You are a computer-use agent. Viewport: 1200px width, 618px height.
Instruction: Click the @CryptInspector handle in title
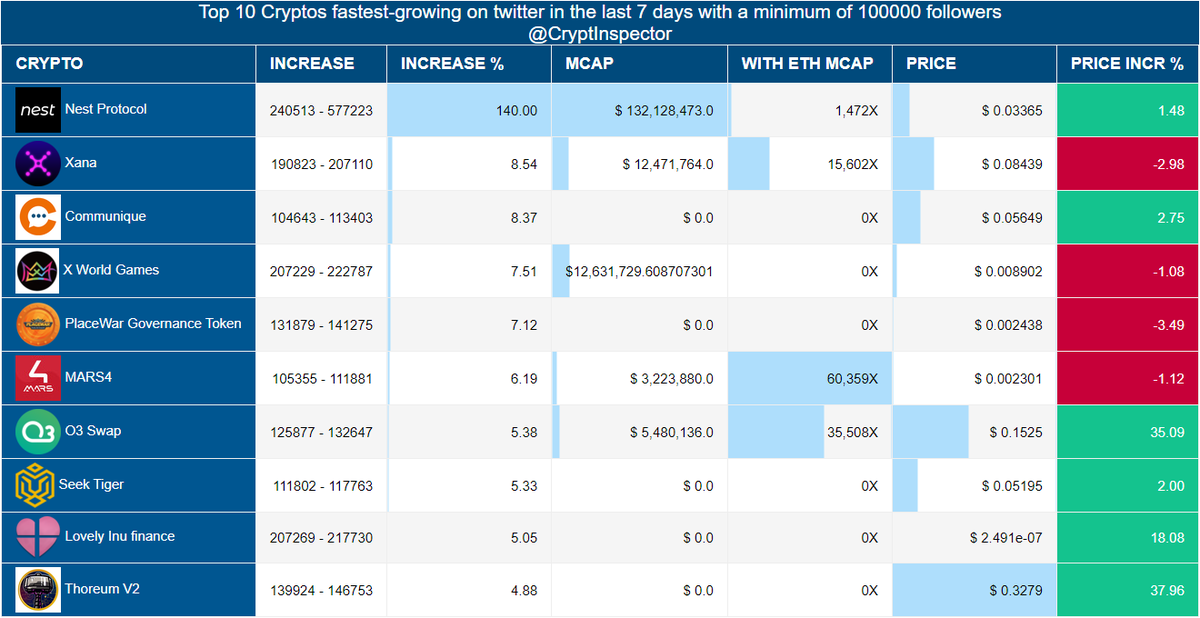pos(600,34)
